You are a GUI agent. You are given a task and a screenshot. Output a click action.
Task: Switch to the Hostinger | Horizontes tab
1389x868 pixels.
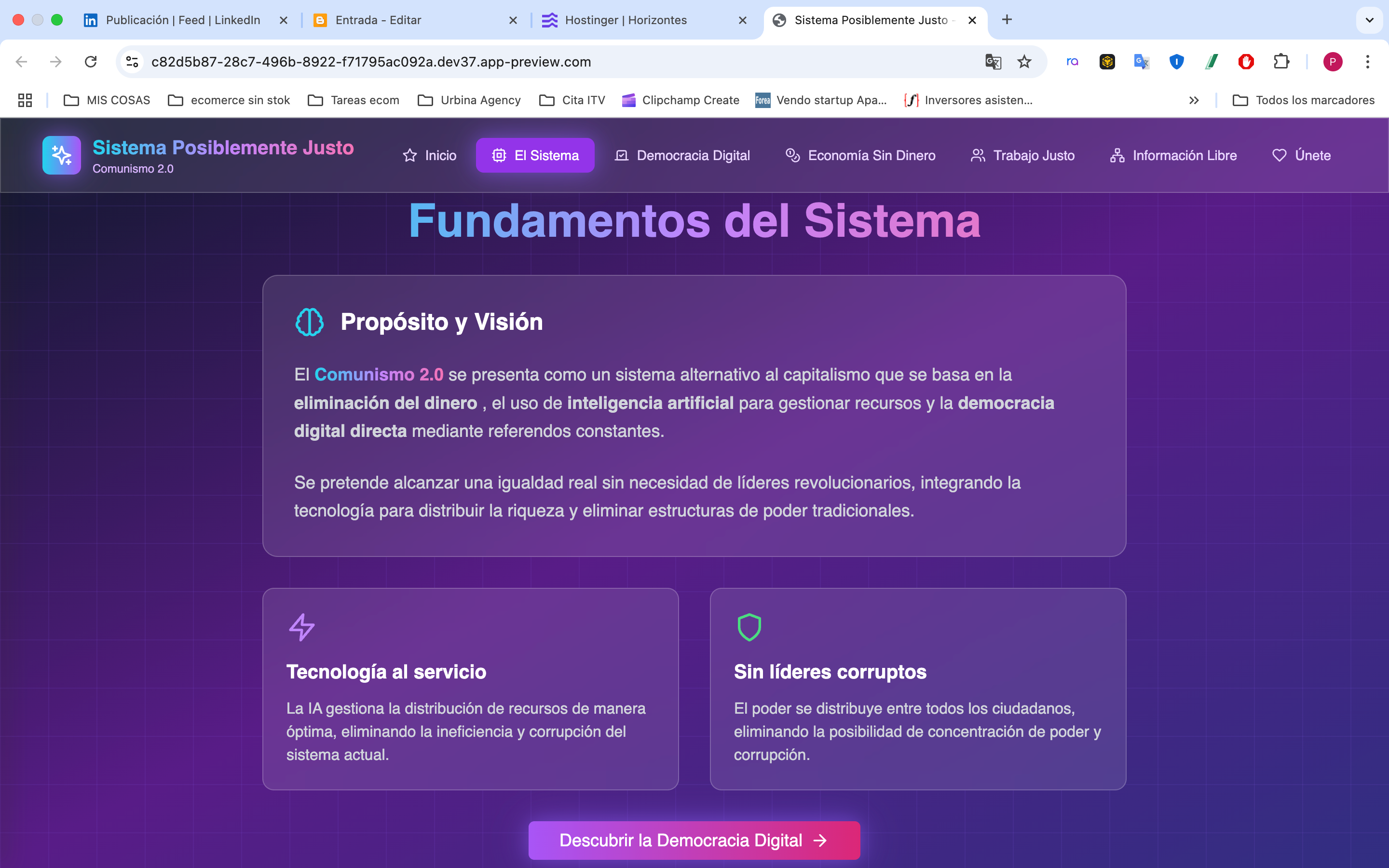coord(626,20)
